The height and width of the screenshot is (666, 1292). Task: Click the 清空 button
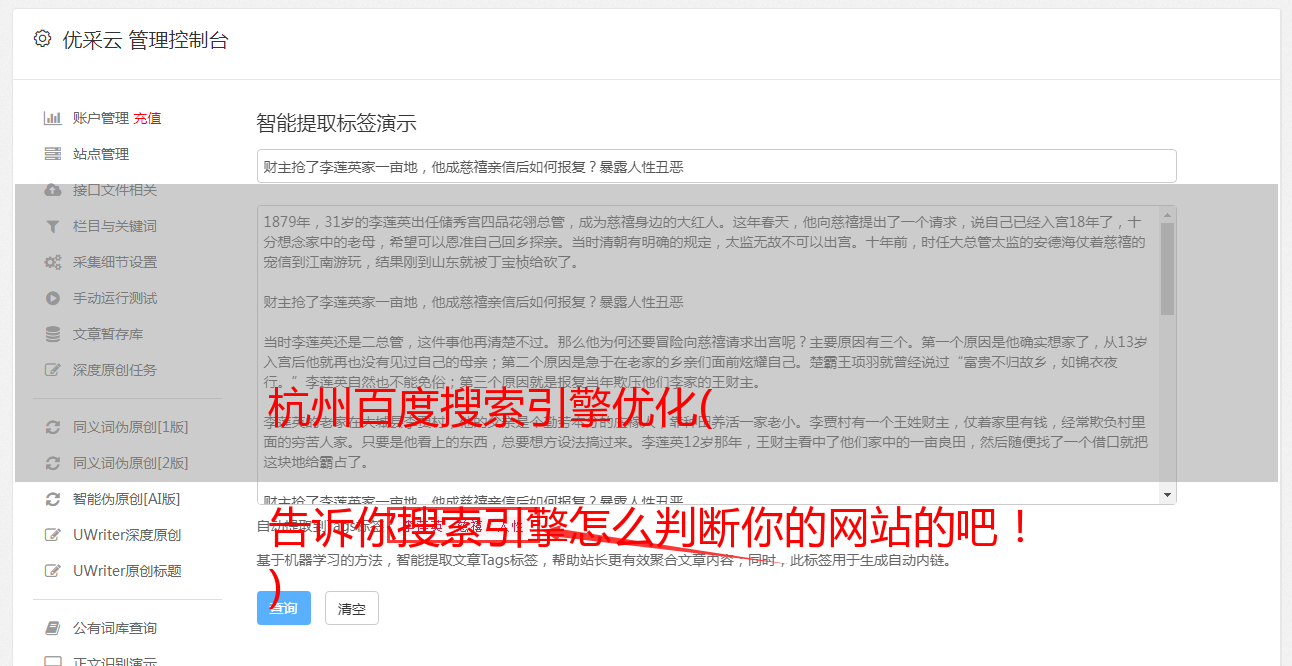(352, 608)
